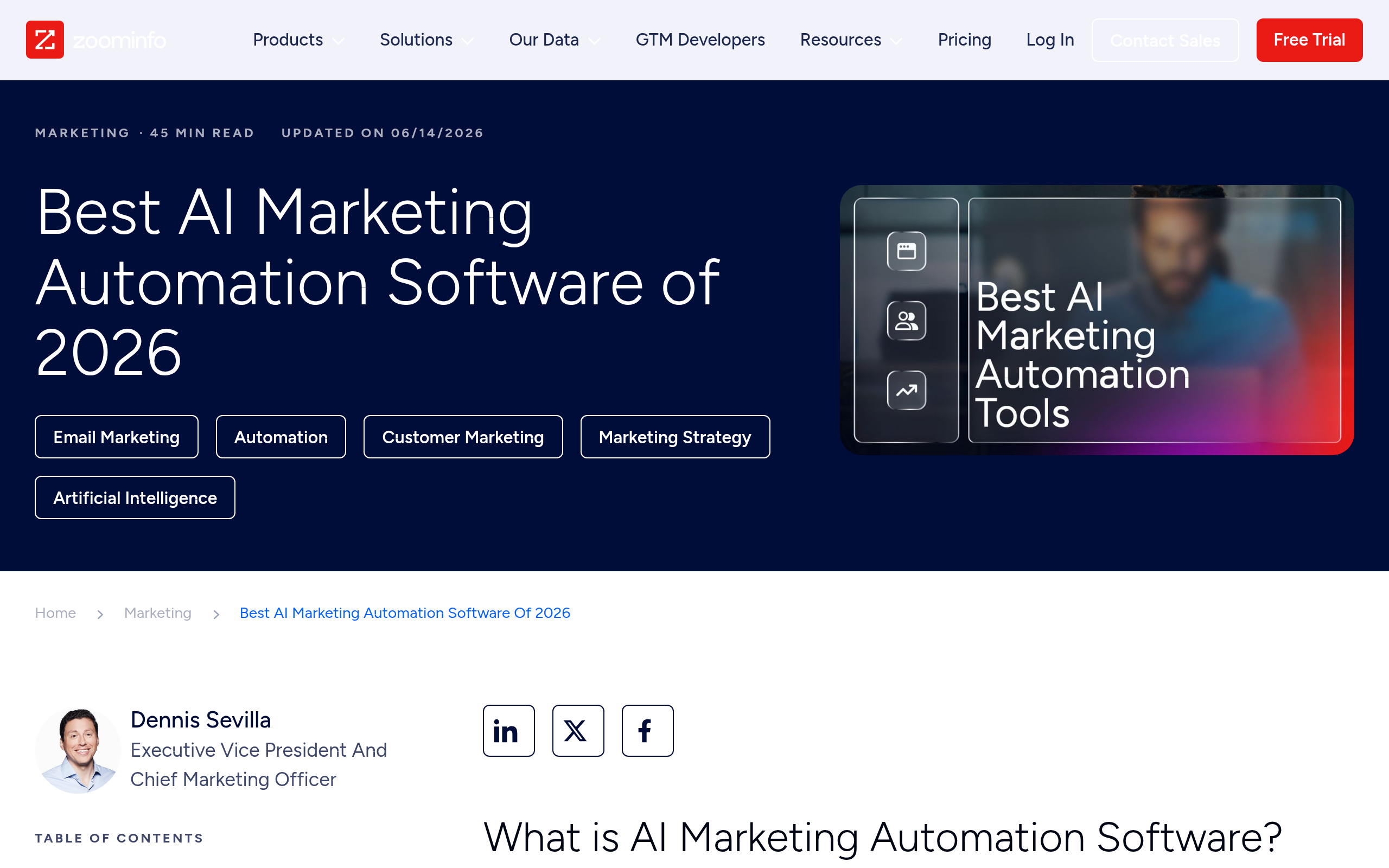Open the Resources menu

[840, 40]
